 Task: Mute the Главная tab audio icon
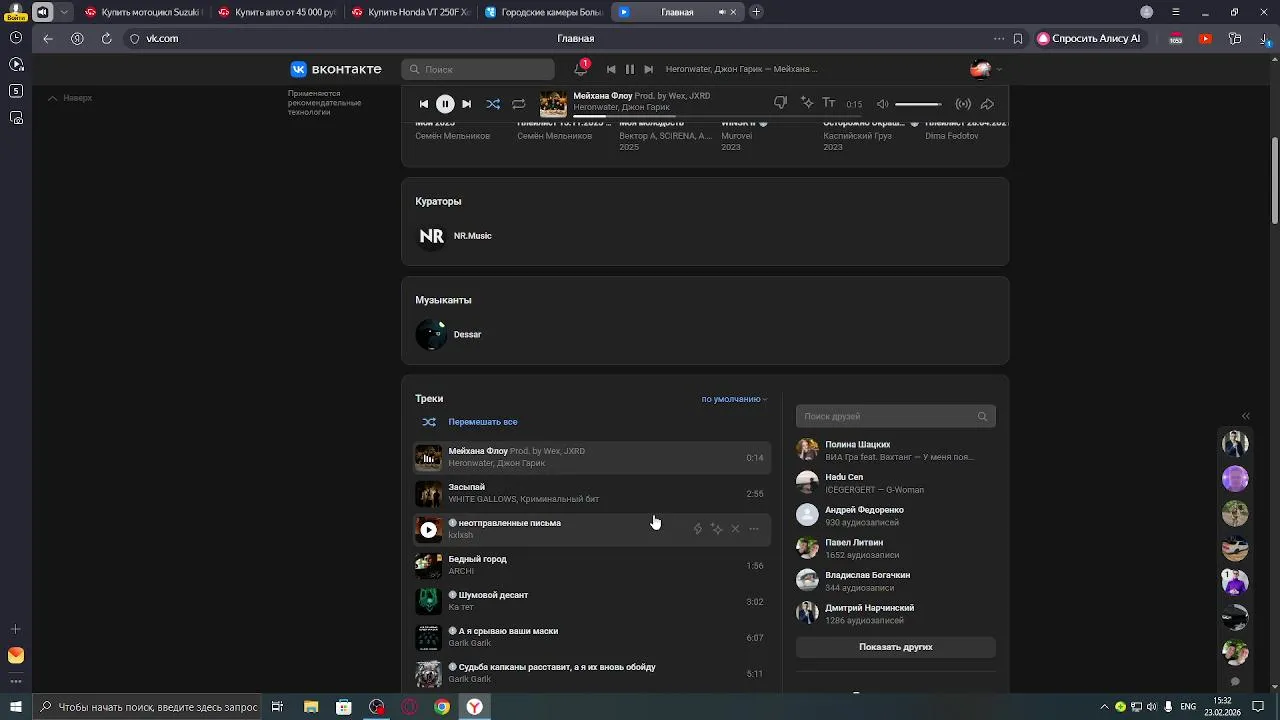[722, 12]
